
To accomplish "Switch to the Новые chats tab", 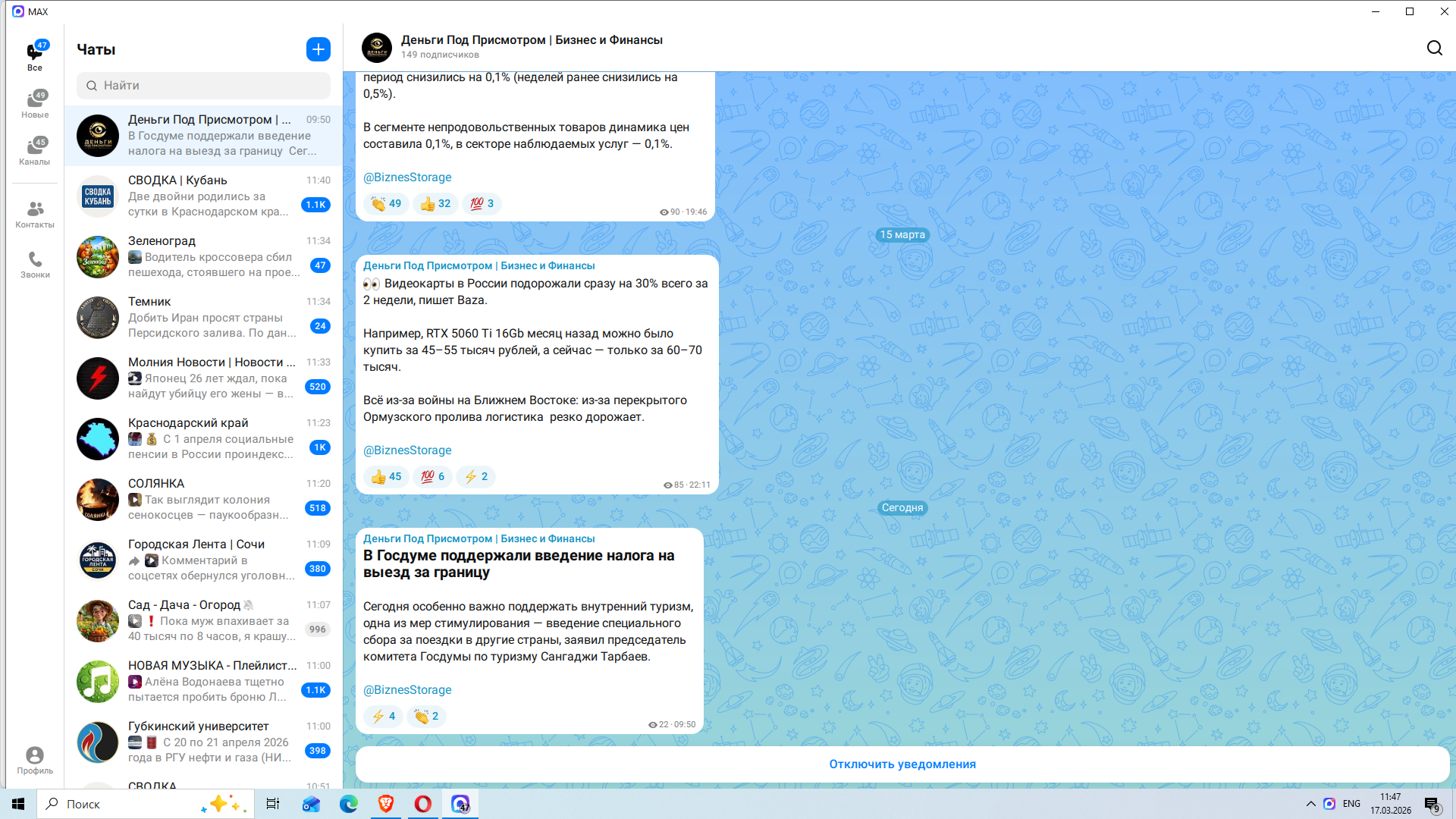I will (x=35, y=105).
